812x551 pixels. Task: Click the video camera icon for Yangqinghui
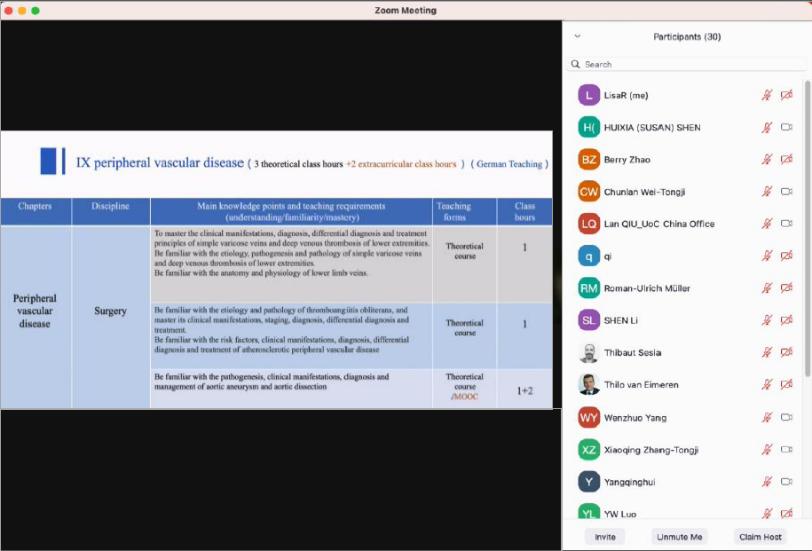click(x=787, y=482)
